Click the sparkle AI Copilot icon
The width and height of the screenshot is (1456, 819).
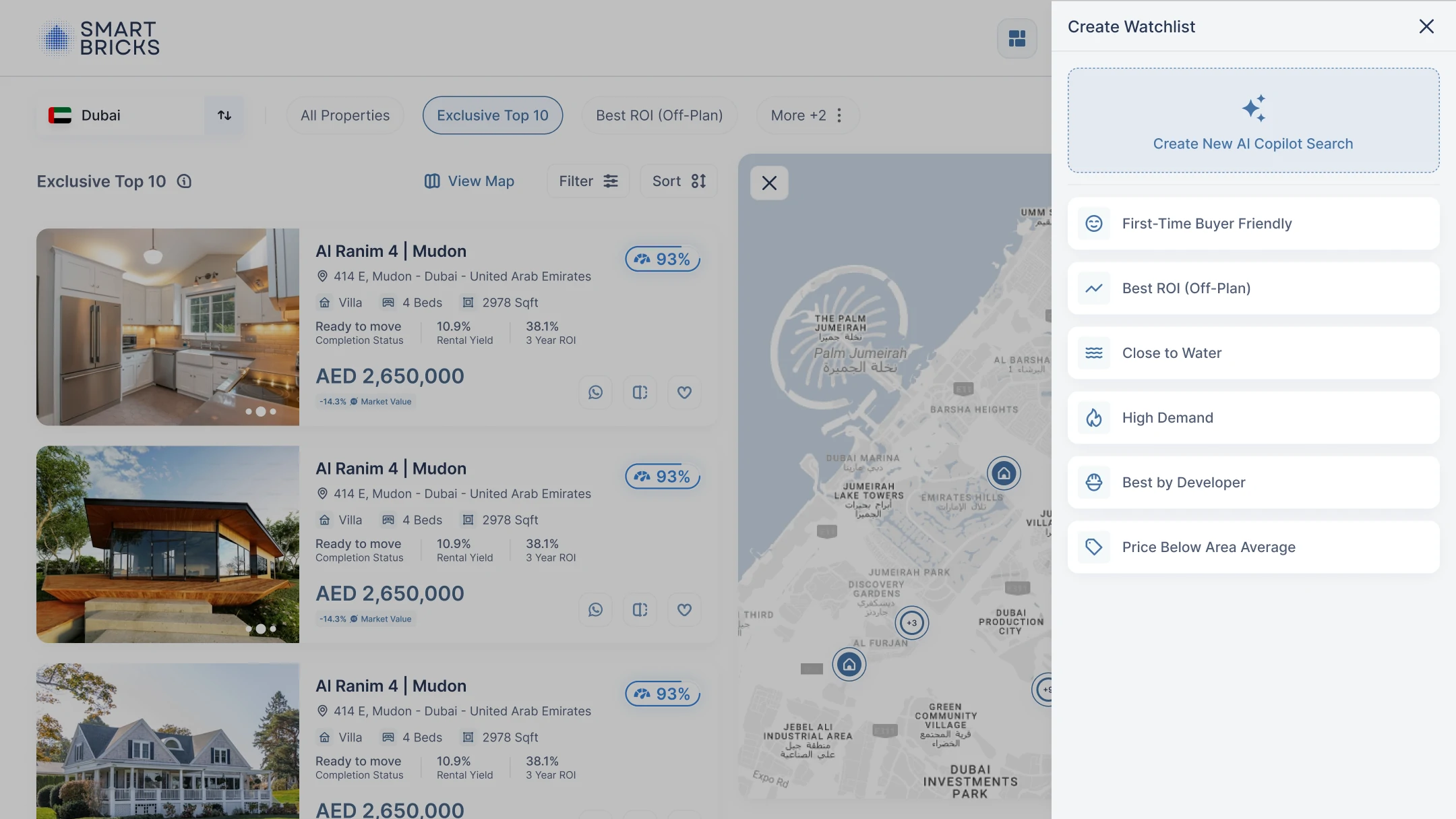pyautogui.click(x=1254, y=108)
